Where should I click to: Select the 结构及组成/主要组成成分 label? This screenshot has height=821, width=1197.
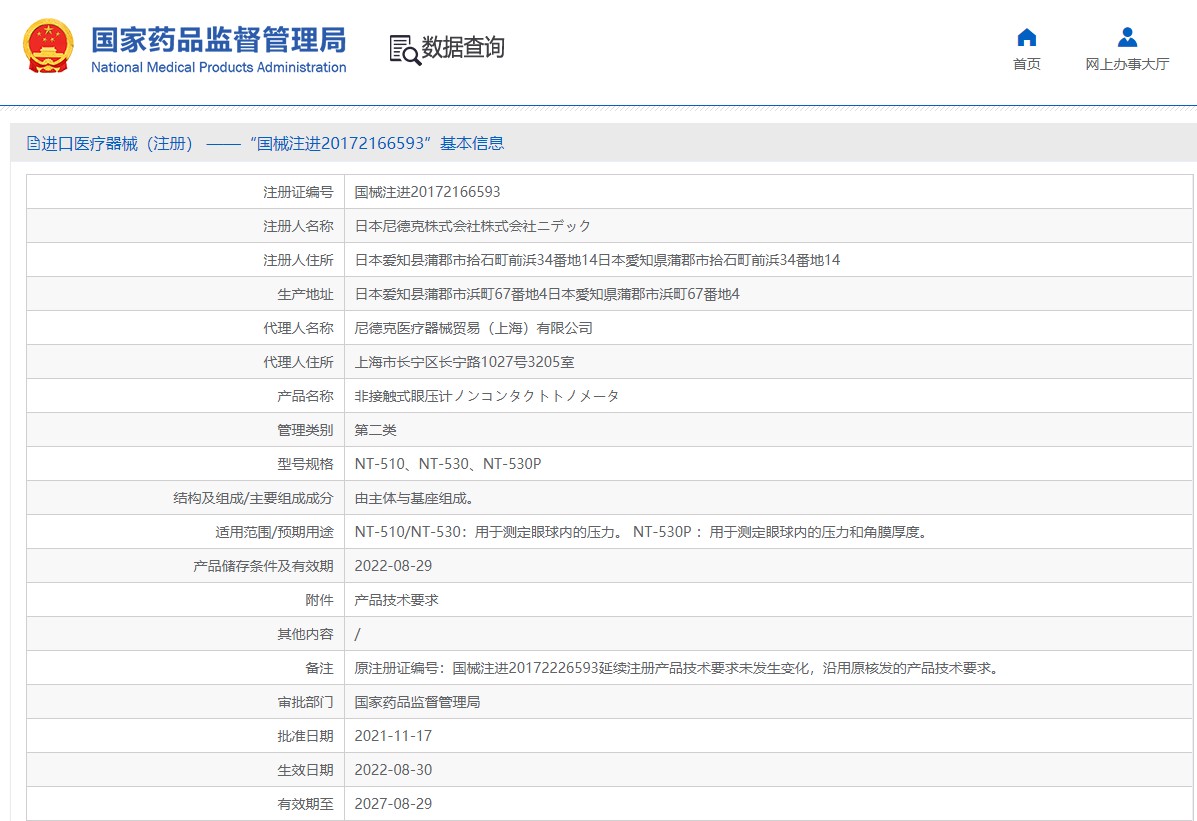tap(253, 498)
